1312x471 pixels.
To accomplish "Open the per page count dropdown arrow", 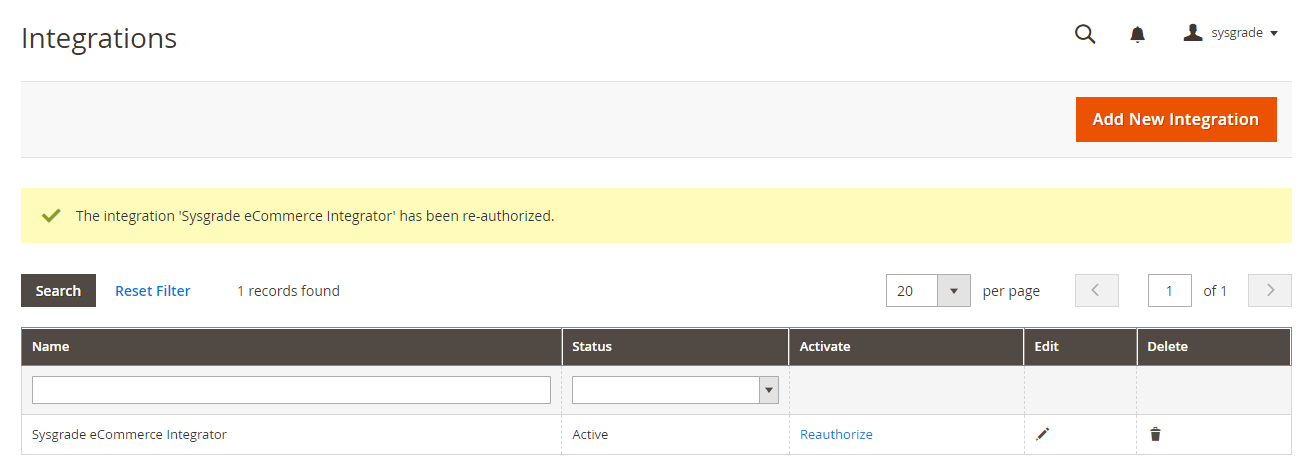I will pos(953,291).
